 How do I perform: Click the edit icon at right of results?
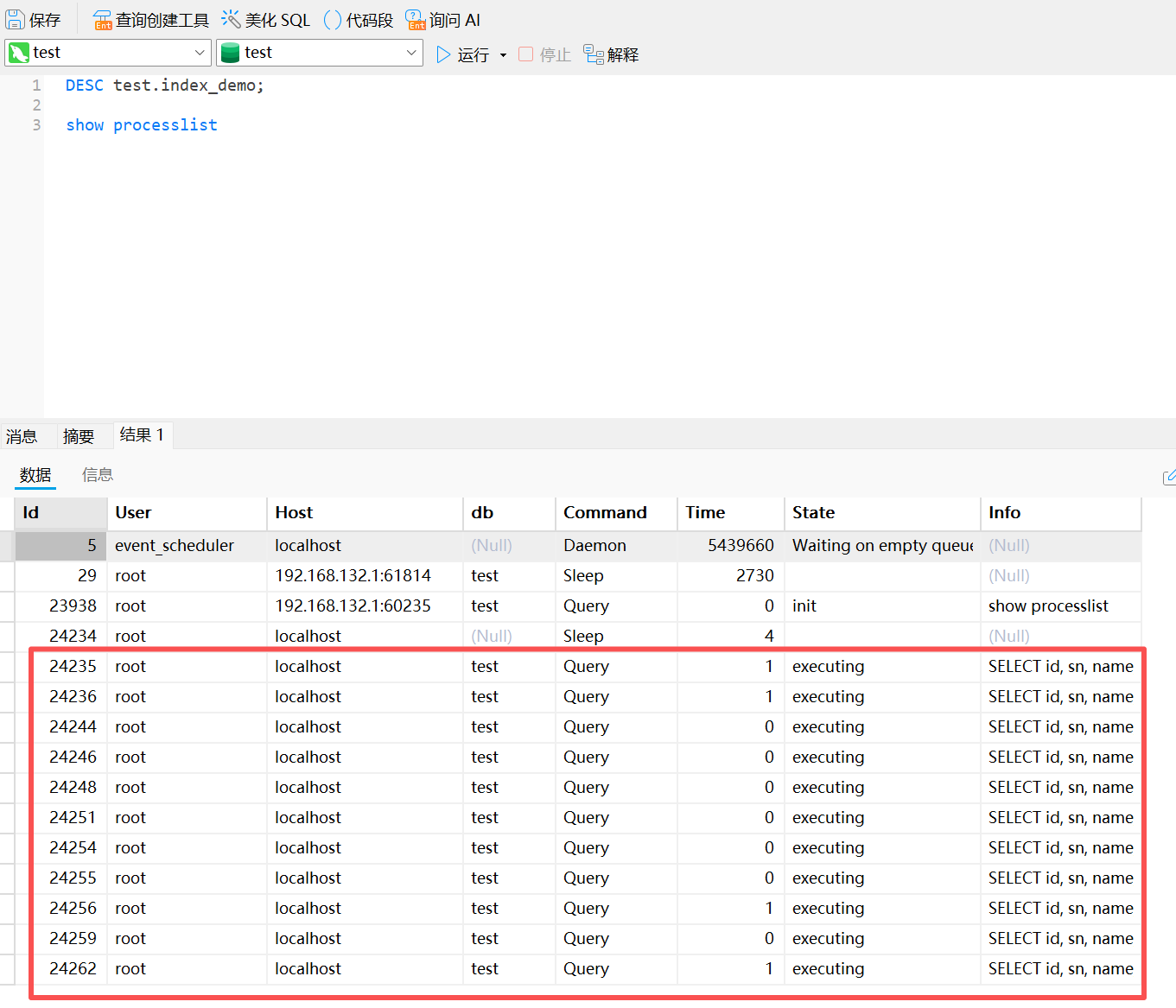tap(1169, 477)
